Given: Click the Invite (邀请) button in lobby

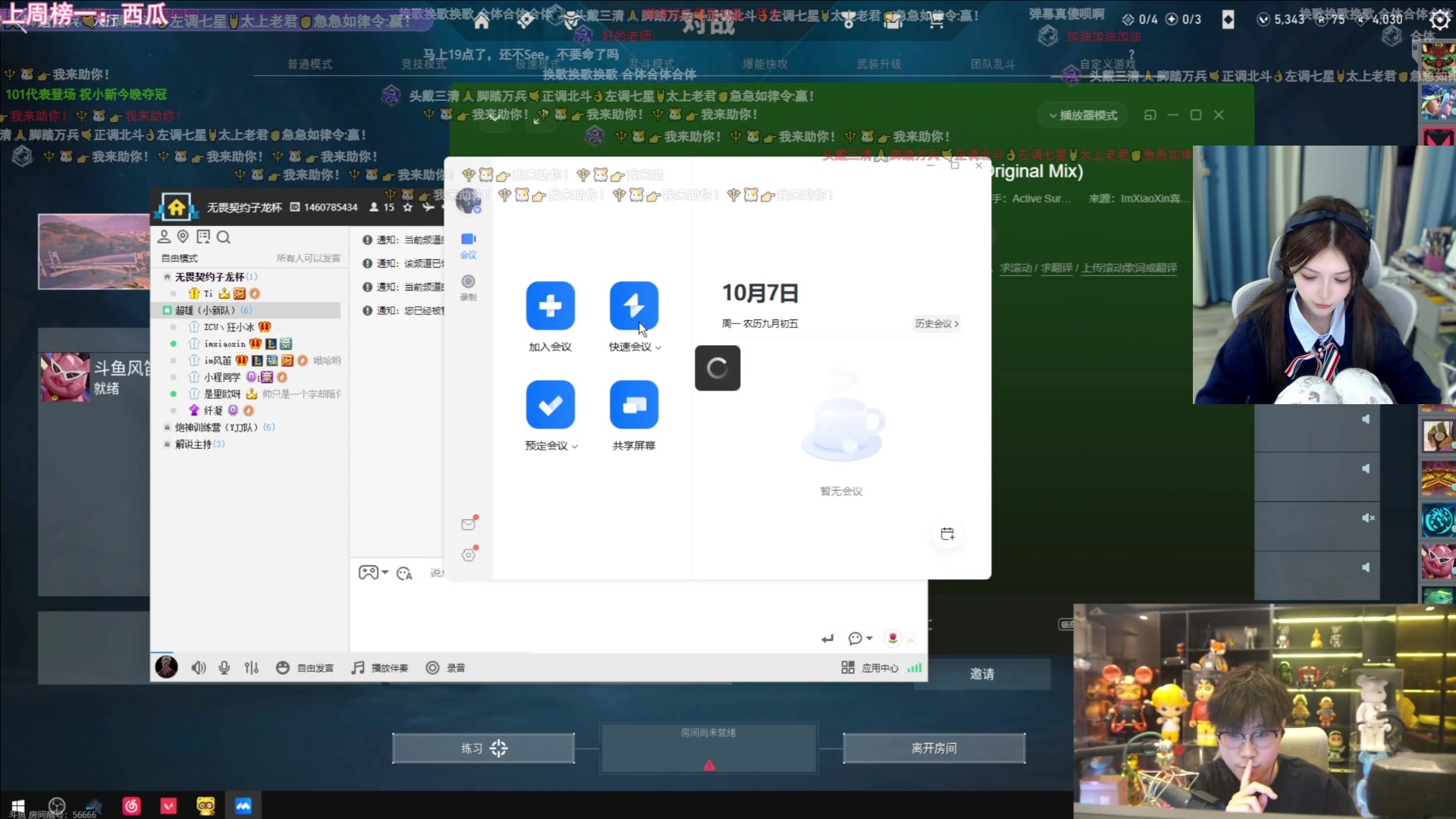Looking at the screenshot, I should click(982, 673).
